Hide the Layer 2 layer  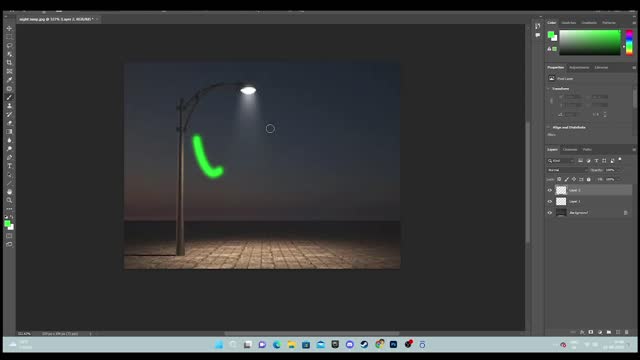click(549, 190)
